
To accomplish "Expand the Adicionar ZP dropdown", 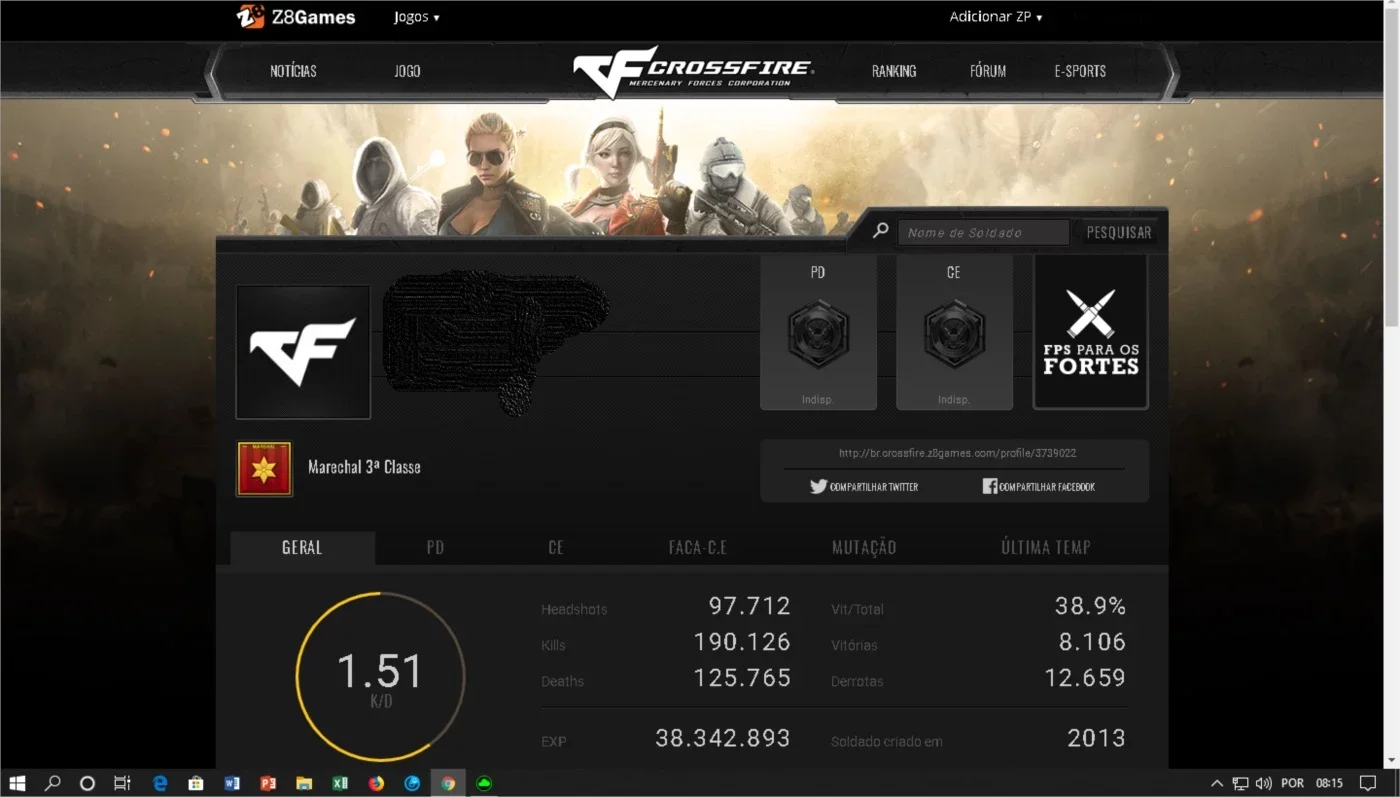I will pyautogui.click(x=995, y=17).
